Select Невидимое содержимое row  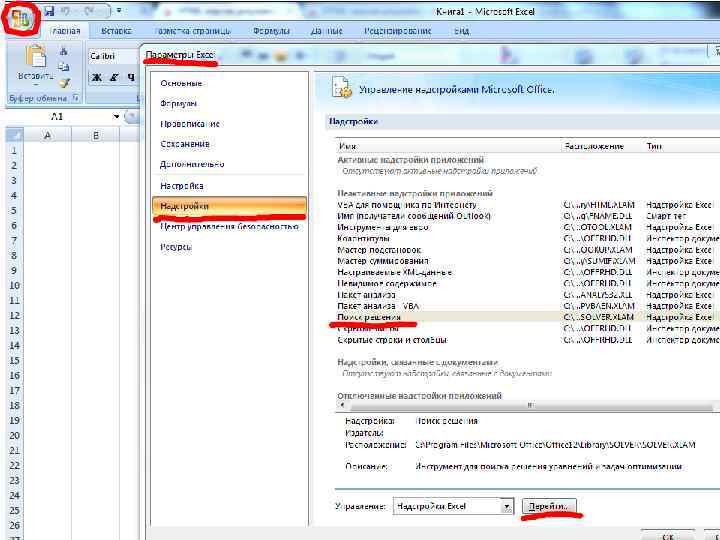[x=528, y=284]
